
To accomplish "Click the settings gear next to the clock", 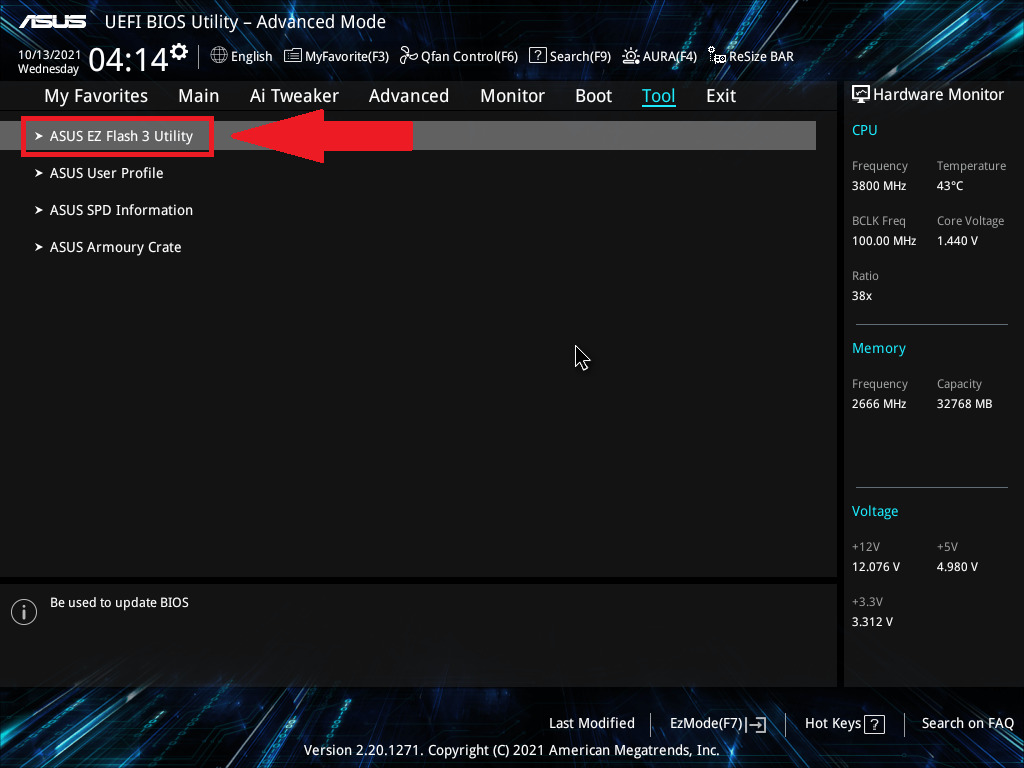I will pyautogui.click(x=179, y=51).
